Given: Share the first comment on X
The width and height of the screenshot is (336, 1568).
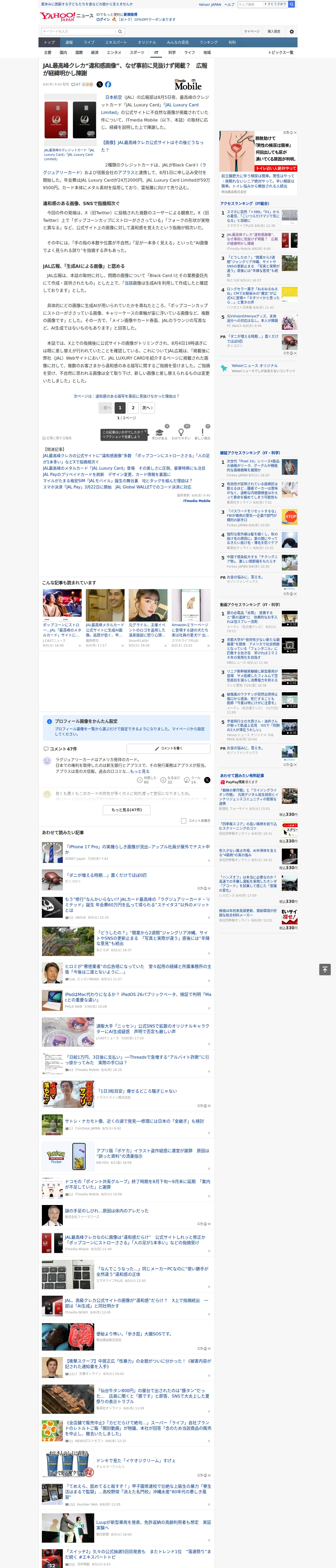Looking at the screenshot, I should (x=207, y=780).
